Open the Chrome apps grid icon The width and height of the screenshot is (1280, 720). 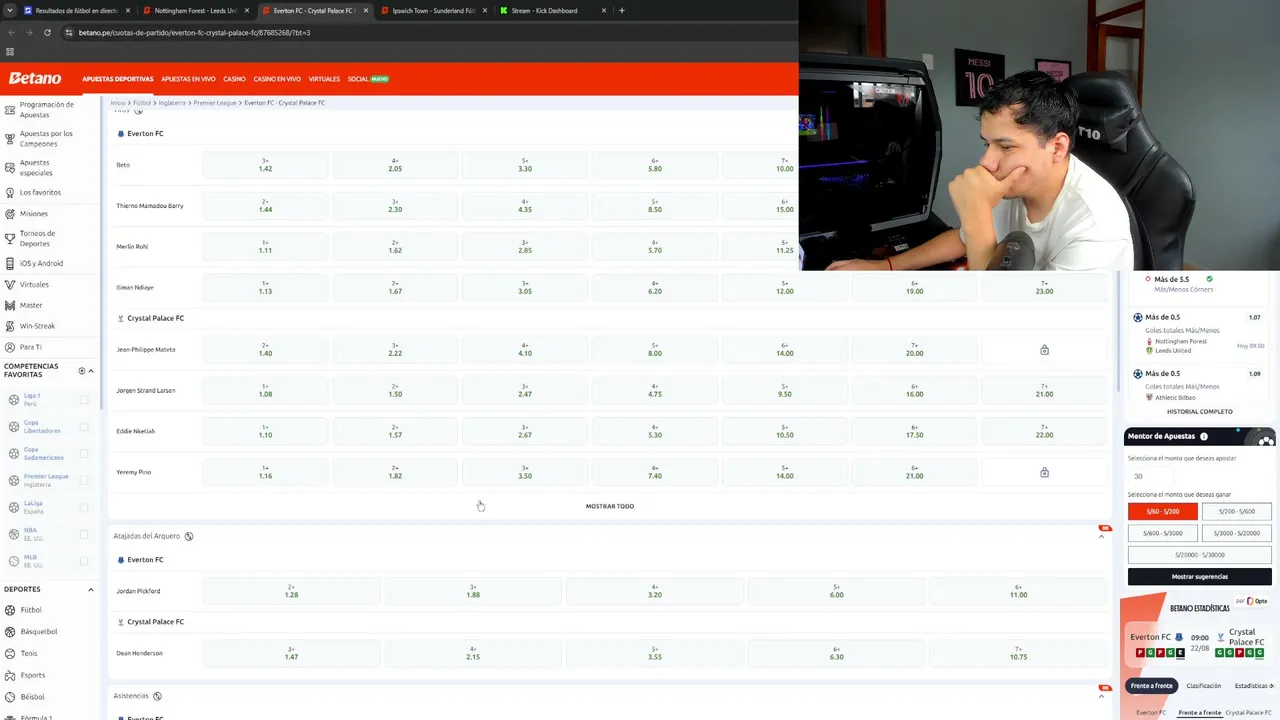(10, 52)
